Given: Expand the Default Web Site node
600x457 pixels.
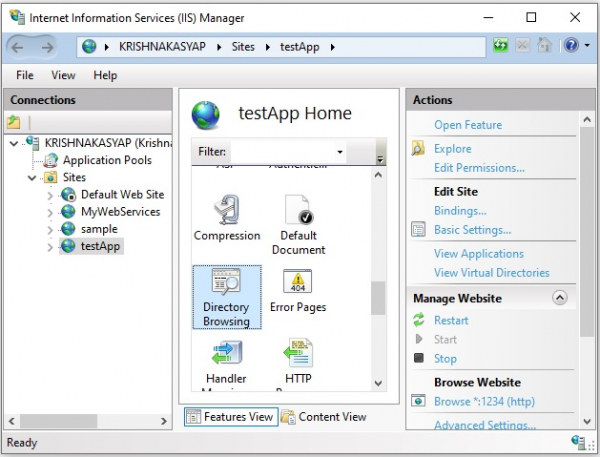Looking at the screenshot, I should pyautogui.click(x=50, y=196).
